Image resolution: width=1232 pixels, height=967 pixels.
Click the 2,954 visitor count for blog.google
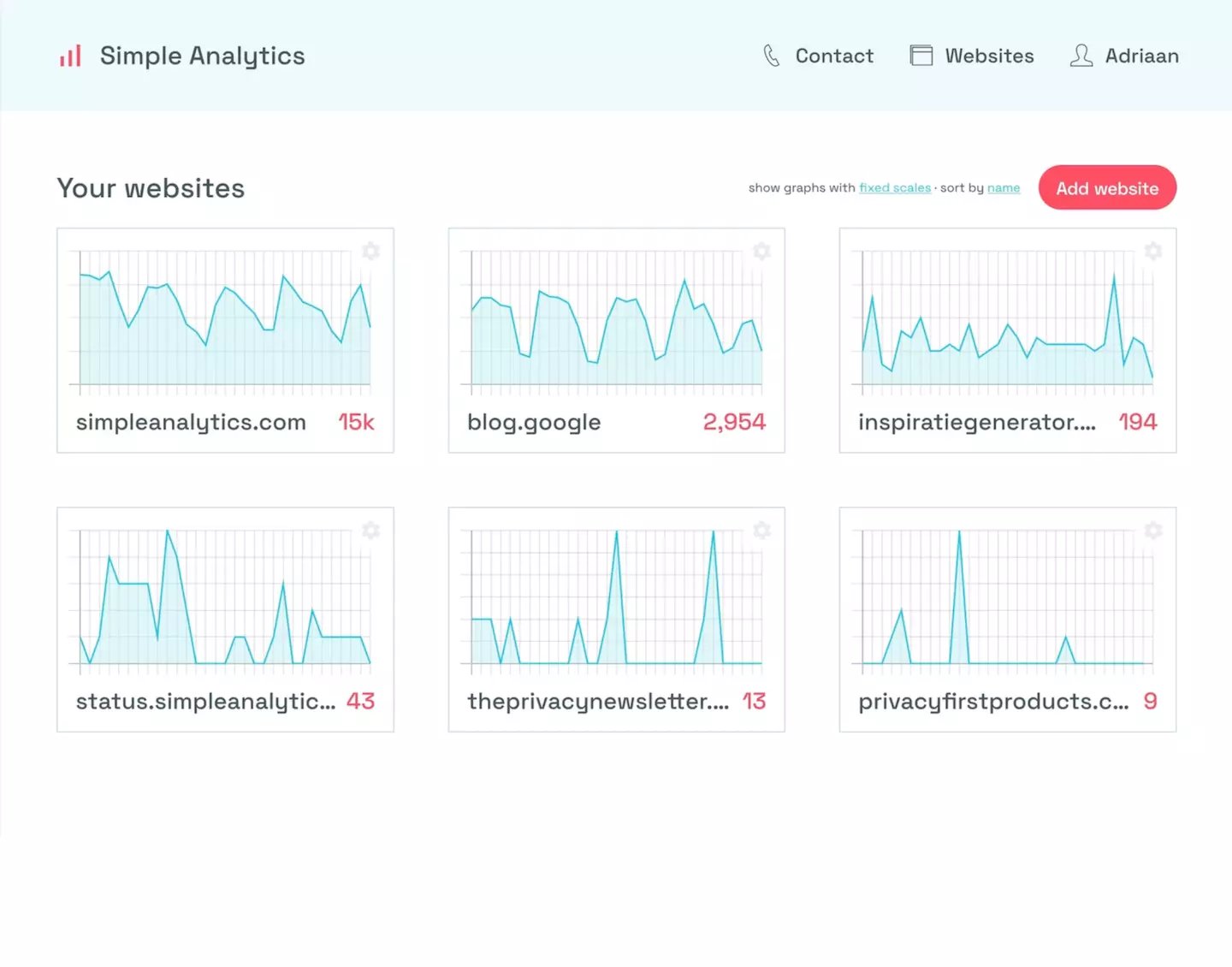click(734, 421)
